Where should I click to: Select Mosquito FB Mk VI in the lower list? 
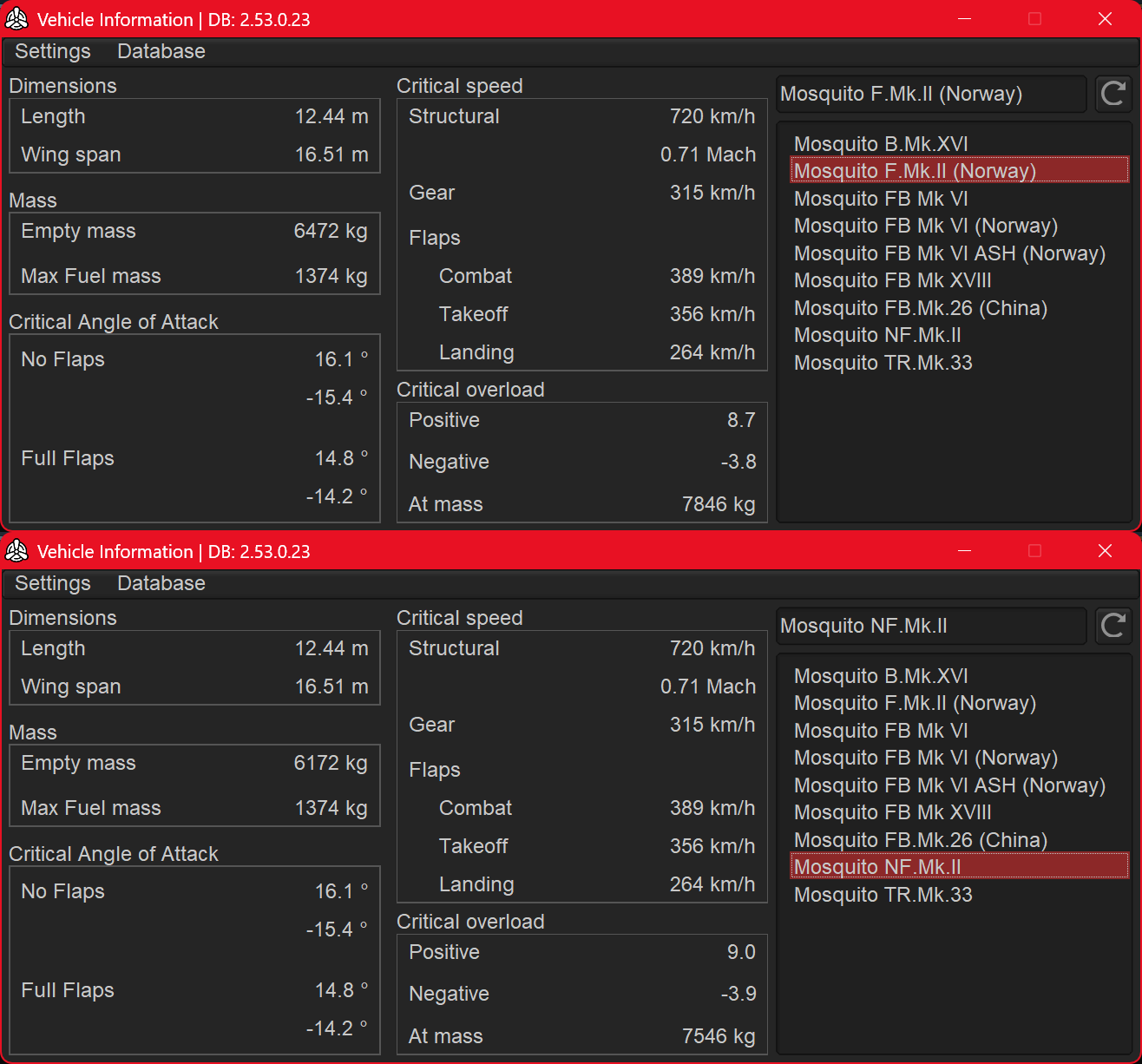(960, 731)
